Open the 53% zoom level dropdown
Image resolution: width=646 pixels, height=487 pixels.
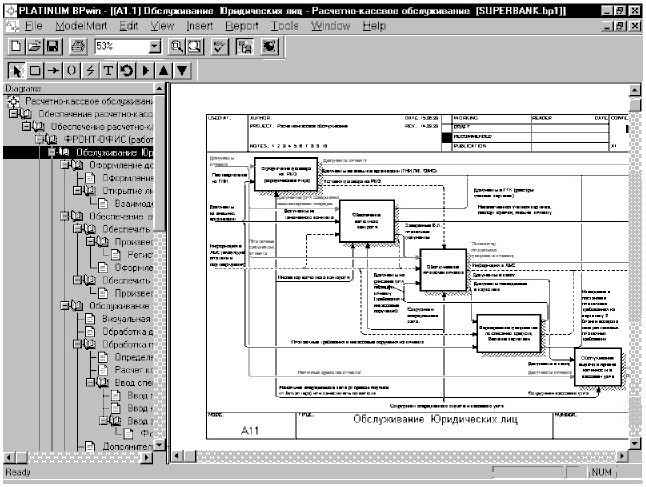tap(154, 46)
